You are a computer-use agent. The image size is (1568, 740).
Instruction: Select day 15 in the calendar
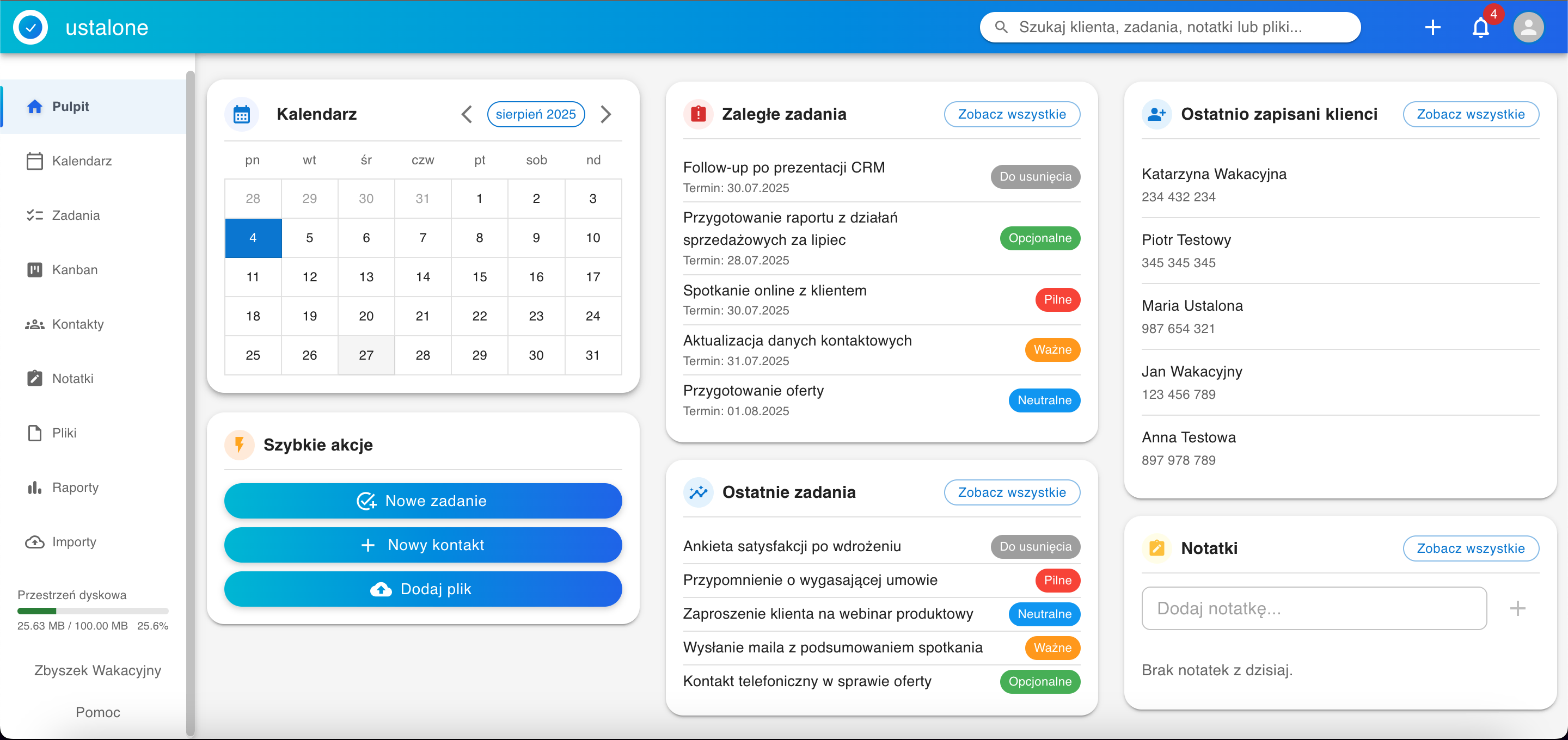479,277
